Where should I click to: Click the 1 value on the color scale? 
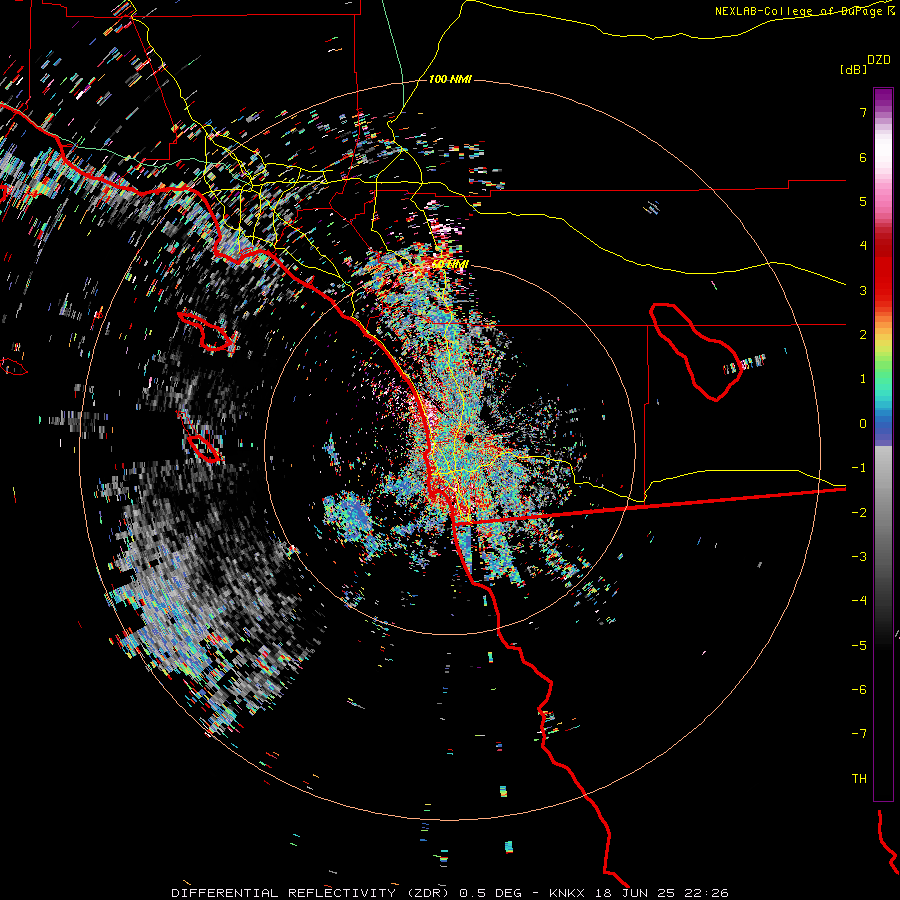pos(863,379)
